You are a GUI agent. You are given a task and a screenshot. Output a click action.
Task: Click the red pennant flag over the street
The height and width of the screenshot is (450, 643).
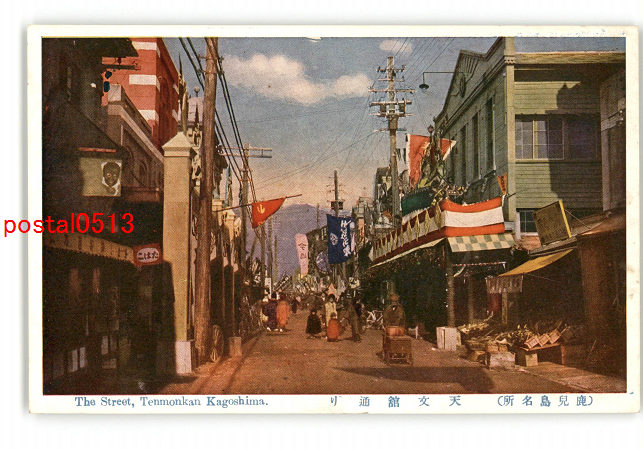point(265,209)
